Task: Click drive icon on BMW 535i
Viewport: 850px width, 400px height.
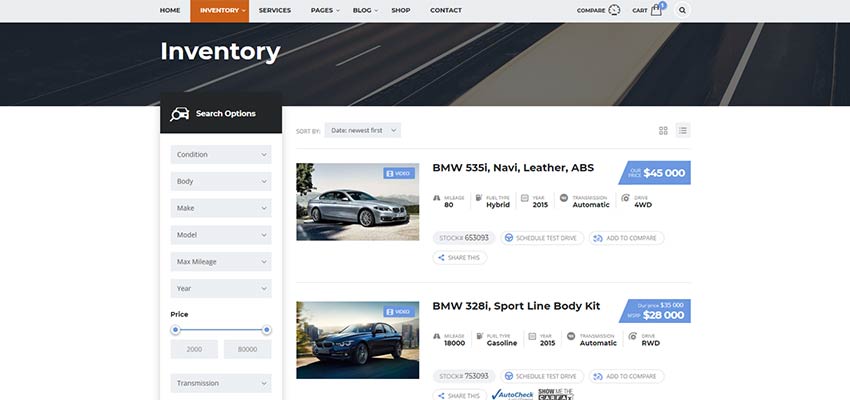Action: 626,198
